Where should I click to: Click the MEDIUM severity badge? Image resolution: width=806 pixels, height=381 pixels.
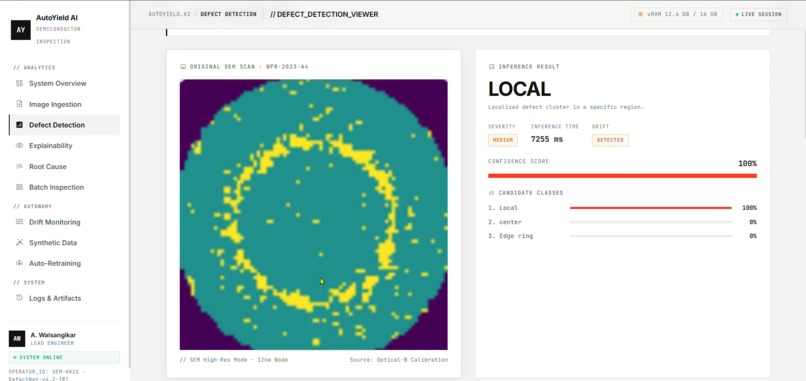click(503, 140)
